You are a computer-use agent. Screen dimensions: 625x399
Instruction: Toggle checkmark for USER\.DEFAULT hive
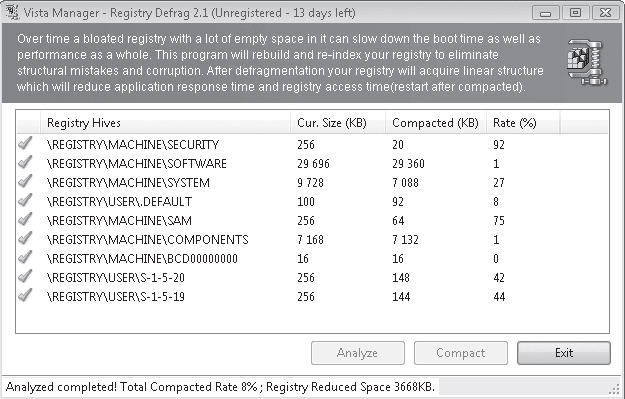(25, 200)
